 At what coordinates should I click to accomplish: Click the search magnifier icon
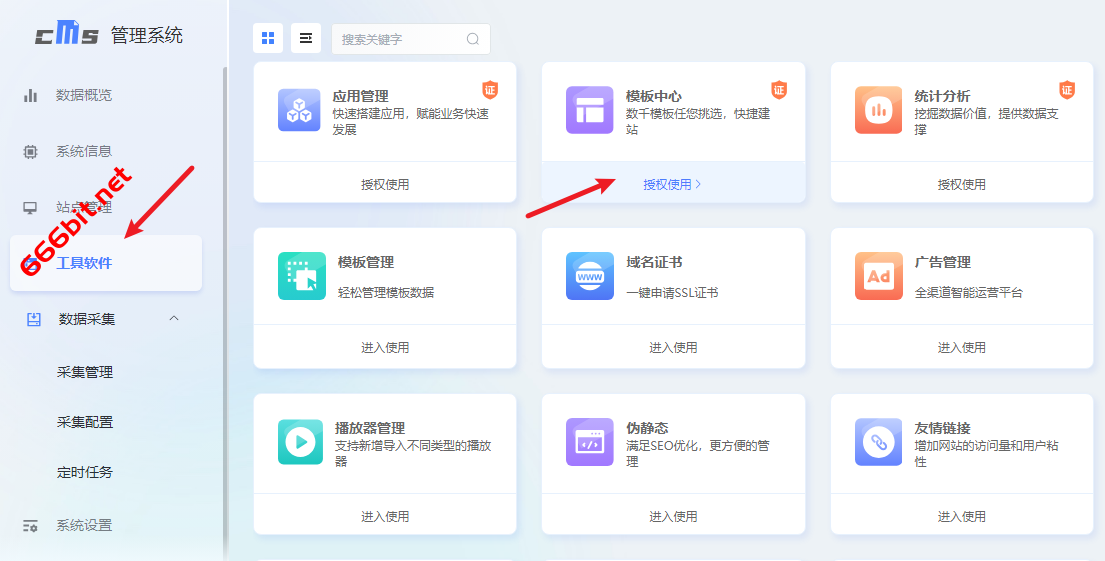tap(473, 39)
